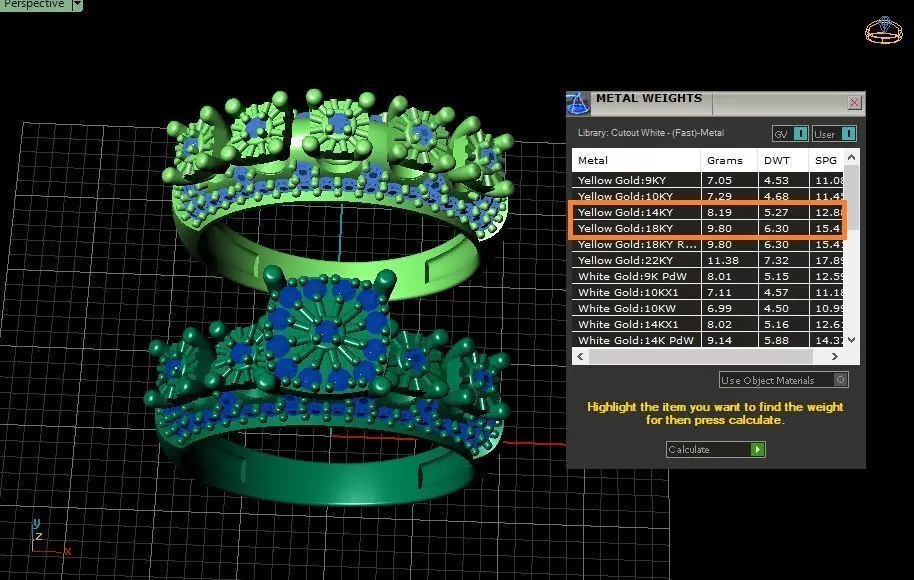This screenshot has width=914, height=580.
Task: Select the Yellow Gold:18KY R... row
Action: point(708,244)
